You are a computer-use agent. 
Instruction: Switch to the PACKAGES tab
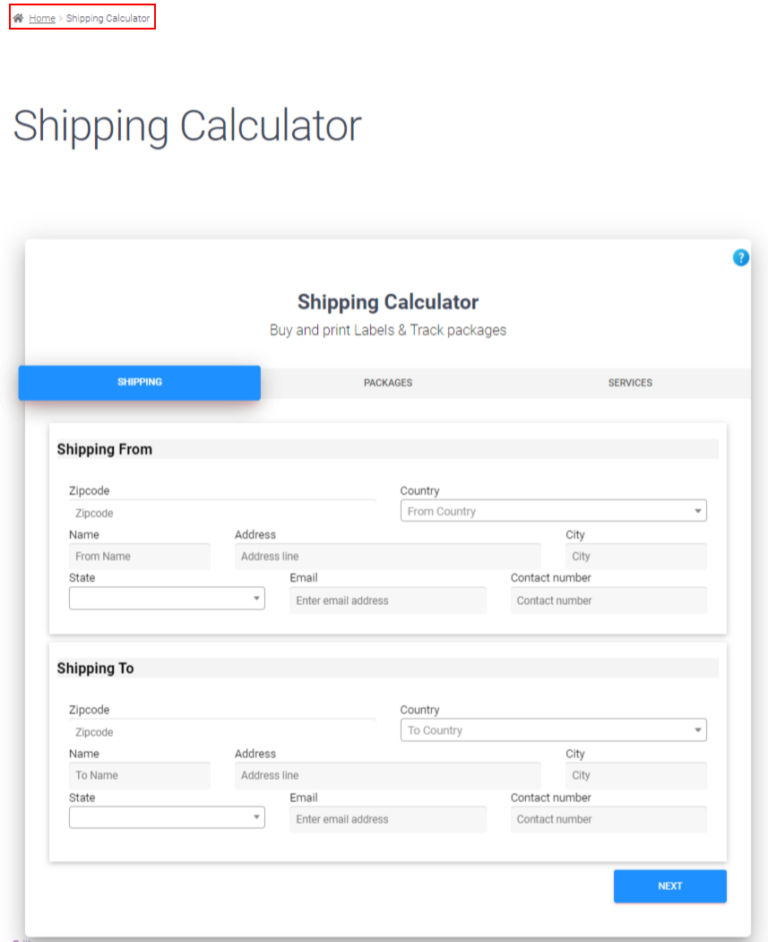point(388,382)
